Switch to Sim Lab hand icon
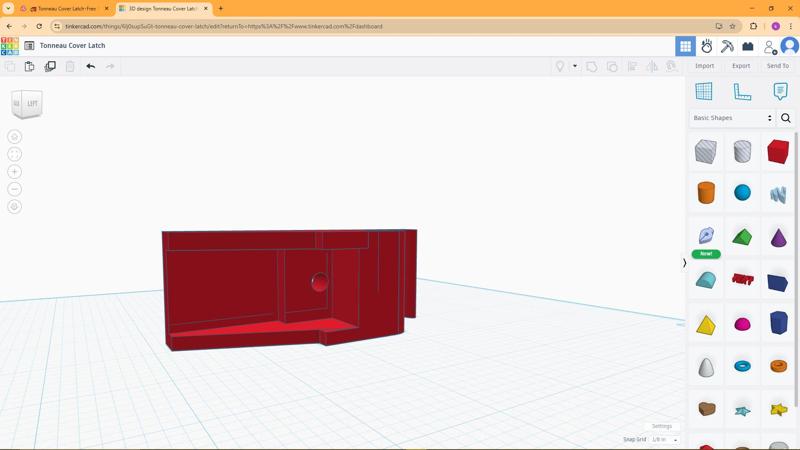Screen dimensions: 800x450 click(706, 46)
